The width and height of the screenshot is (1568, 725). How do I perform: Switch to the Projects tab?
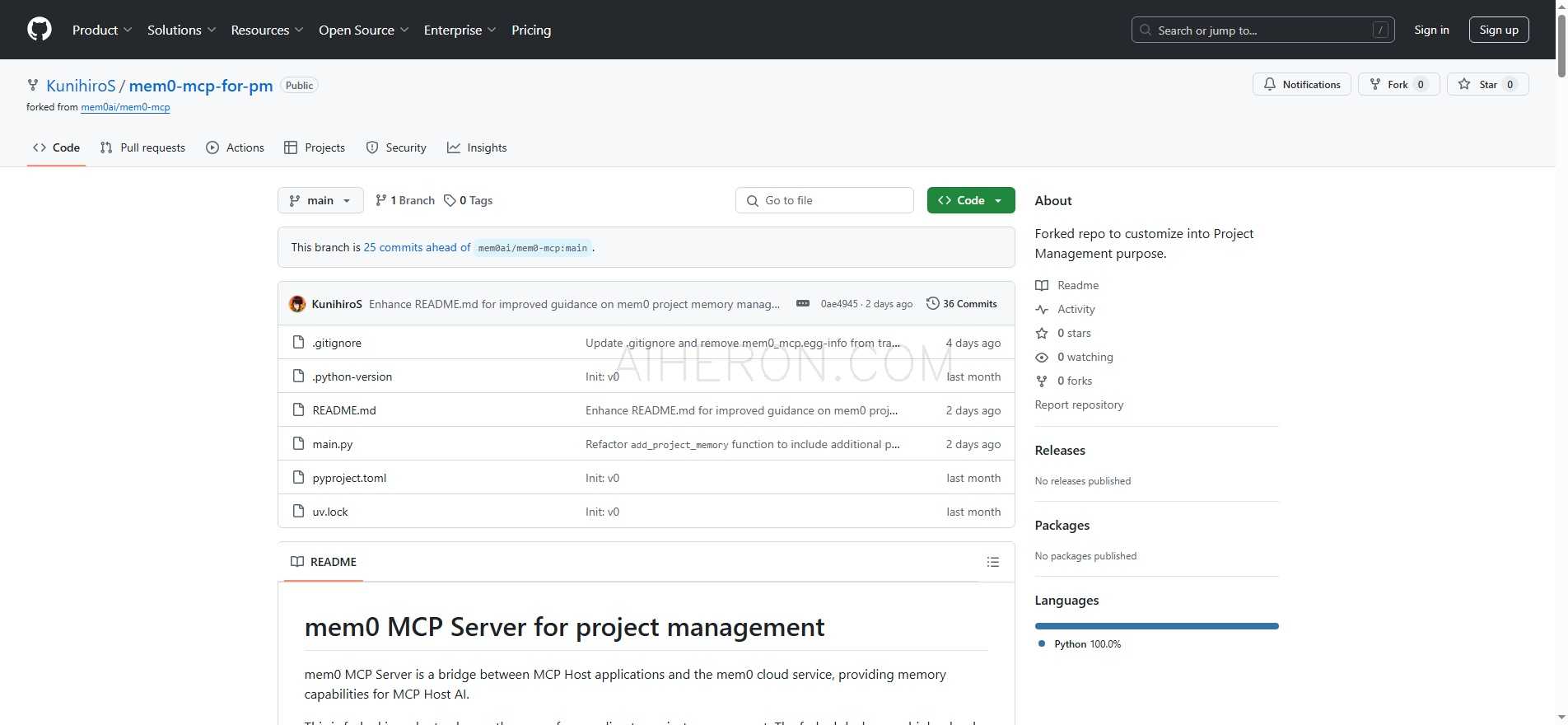pos(315,147)
